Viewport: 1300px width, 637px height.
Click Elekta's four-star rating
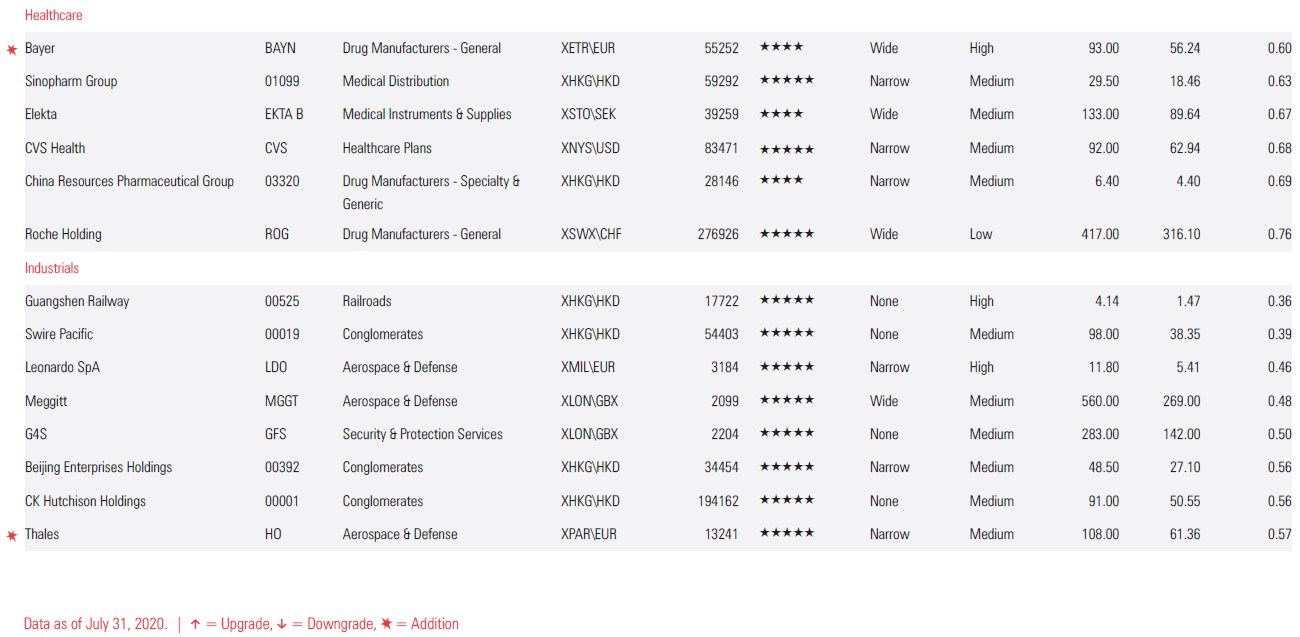point(781,114)
